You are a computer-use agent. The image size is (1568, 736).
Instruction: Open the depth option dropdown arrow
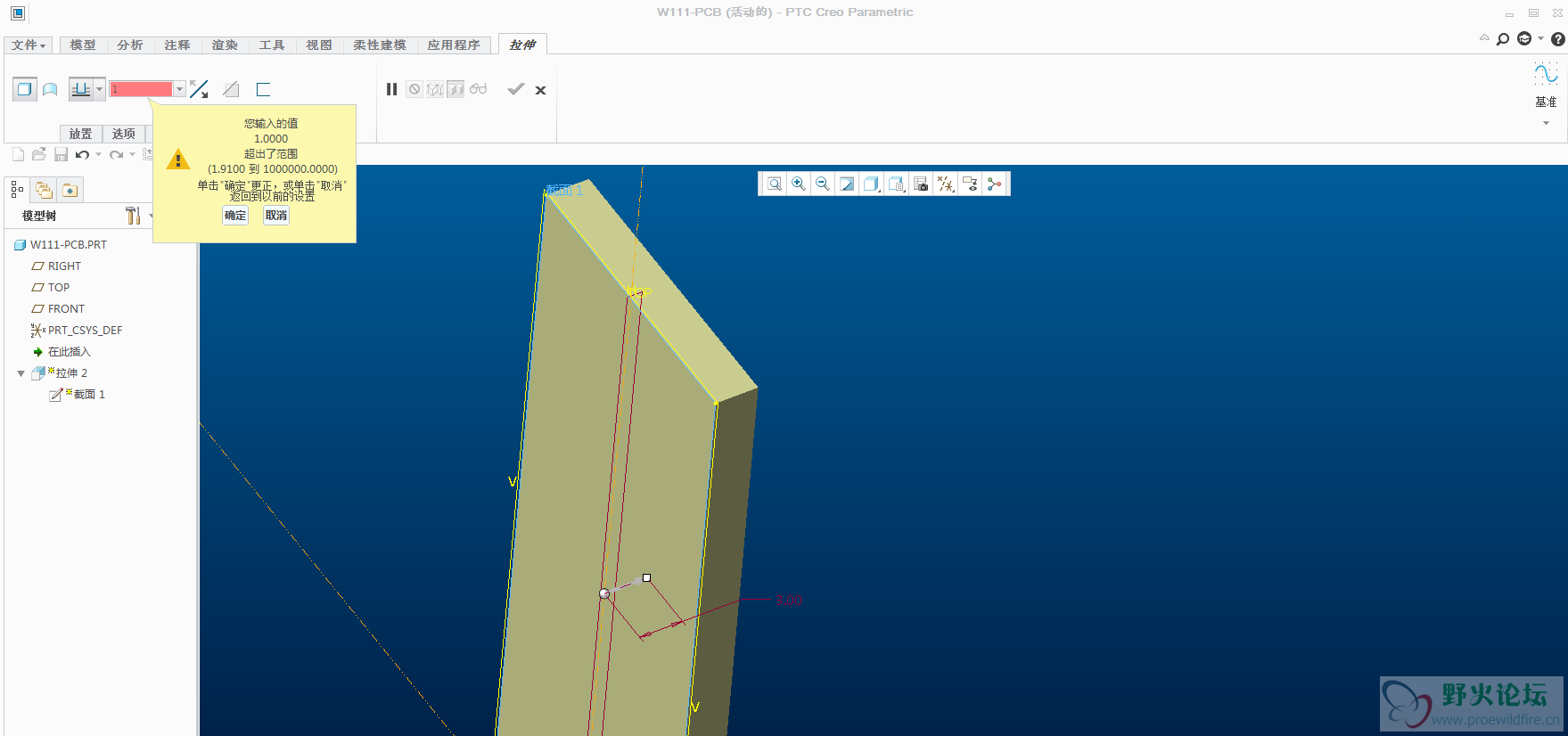[x=99, y=89]
